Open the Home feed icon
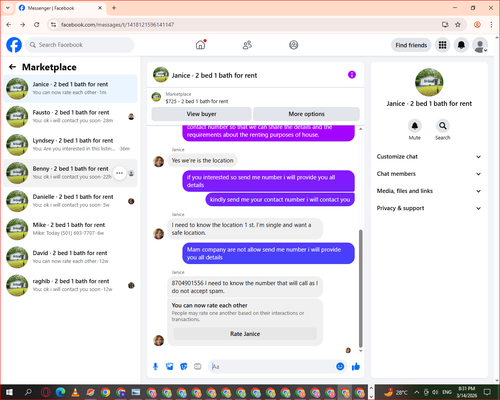Viewport: 500px width, 400px height. (200, 45)
